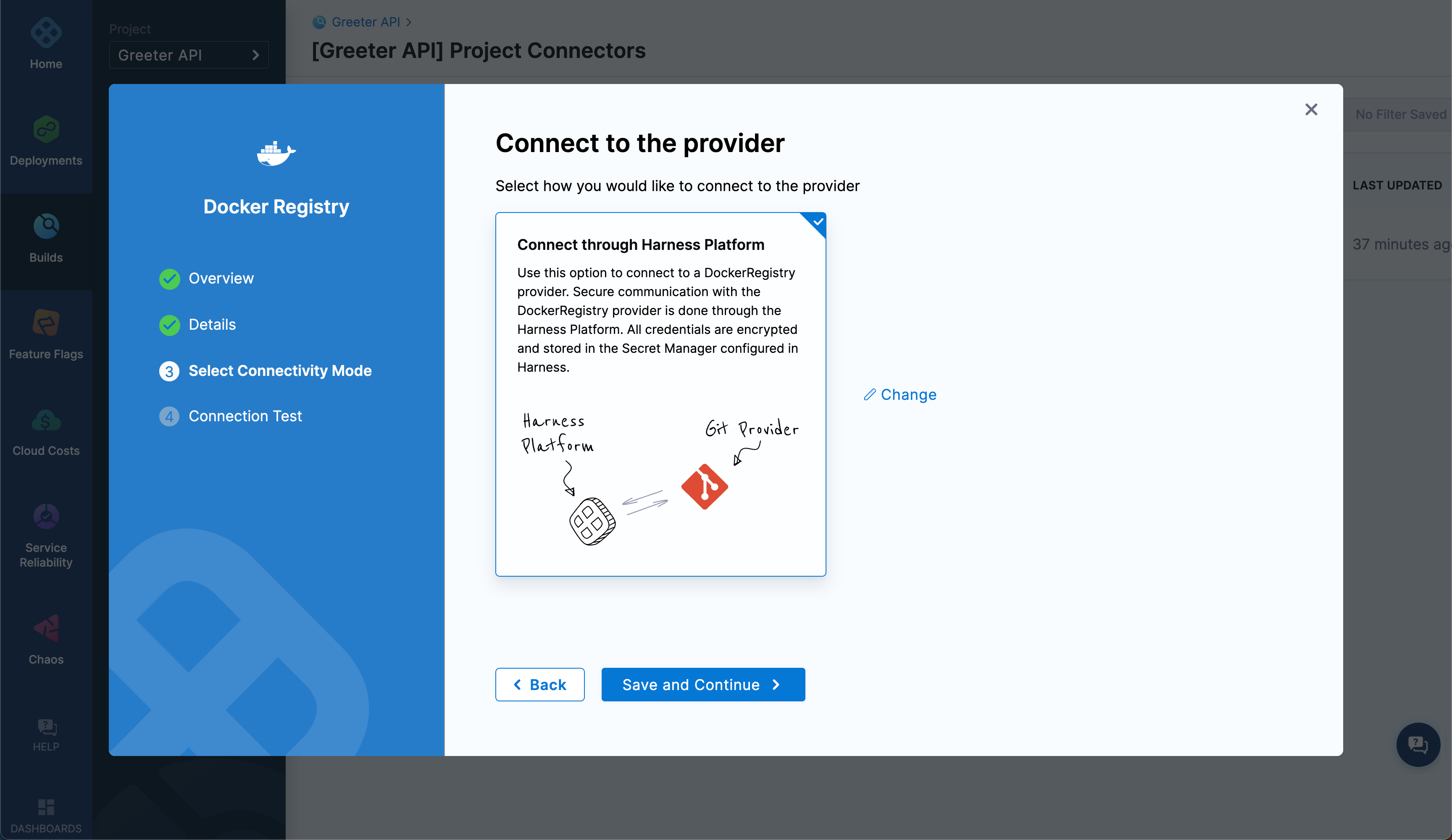1452x840 pixels.
Task: Click the LAST UPDATED column header
Action: (1397, 186)
